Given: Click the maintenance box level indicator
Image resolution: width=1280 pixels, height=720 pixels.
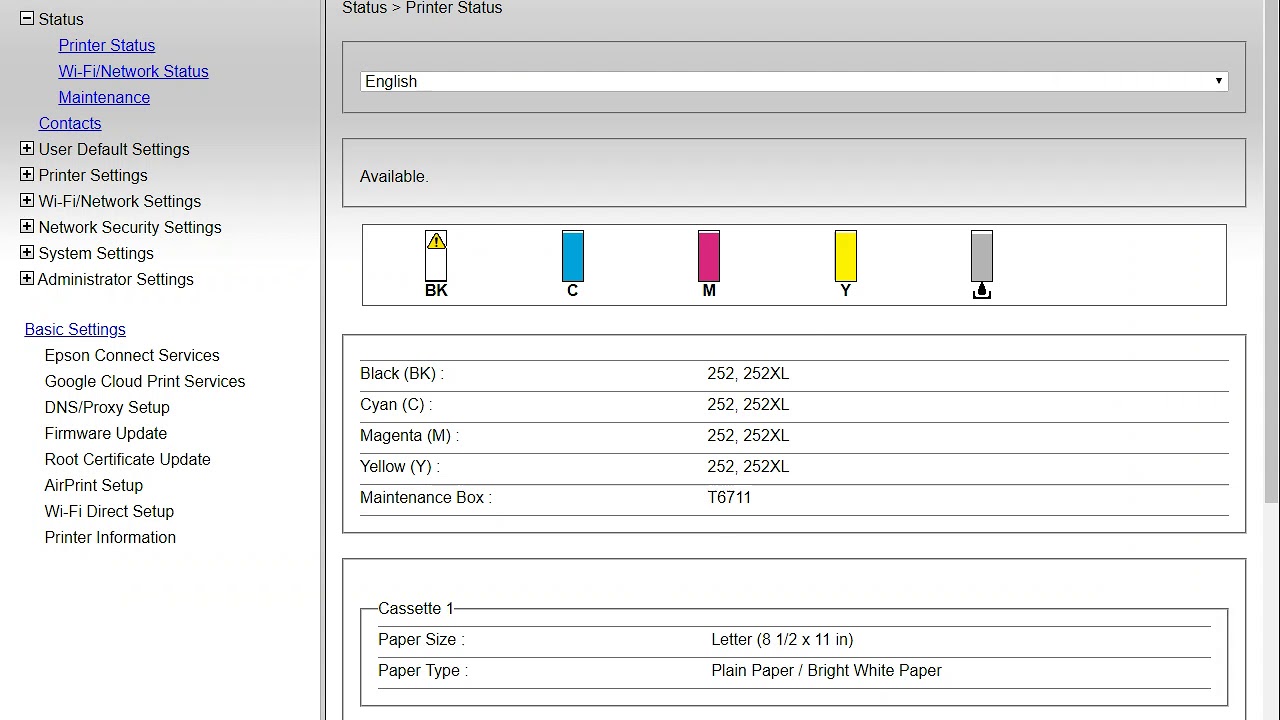Looking at the screenshot, I should pos(982,256).
